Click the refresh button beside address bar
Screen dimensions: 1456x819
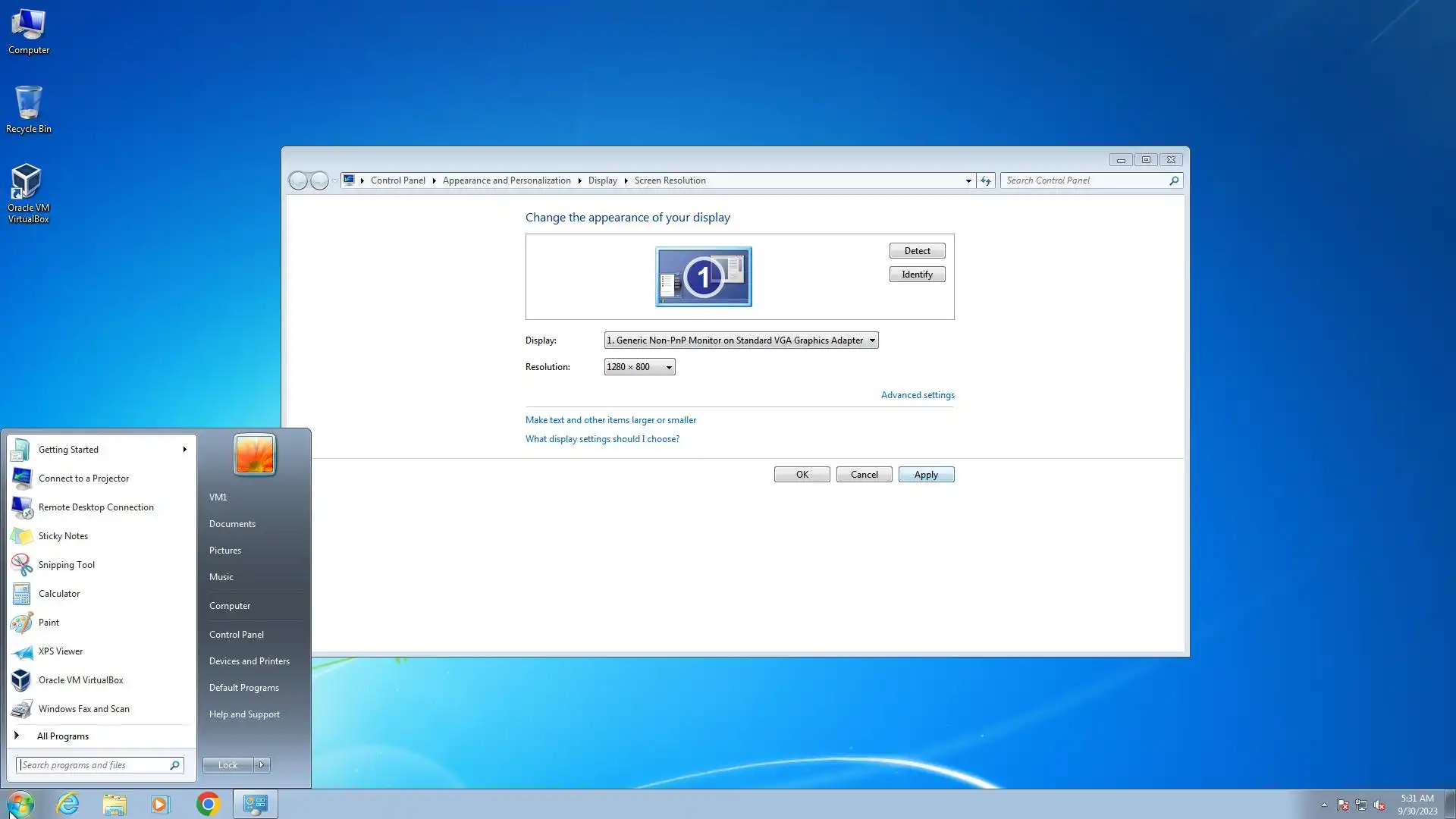[x=985, y=180]
